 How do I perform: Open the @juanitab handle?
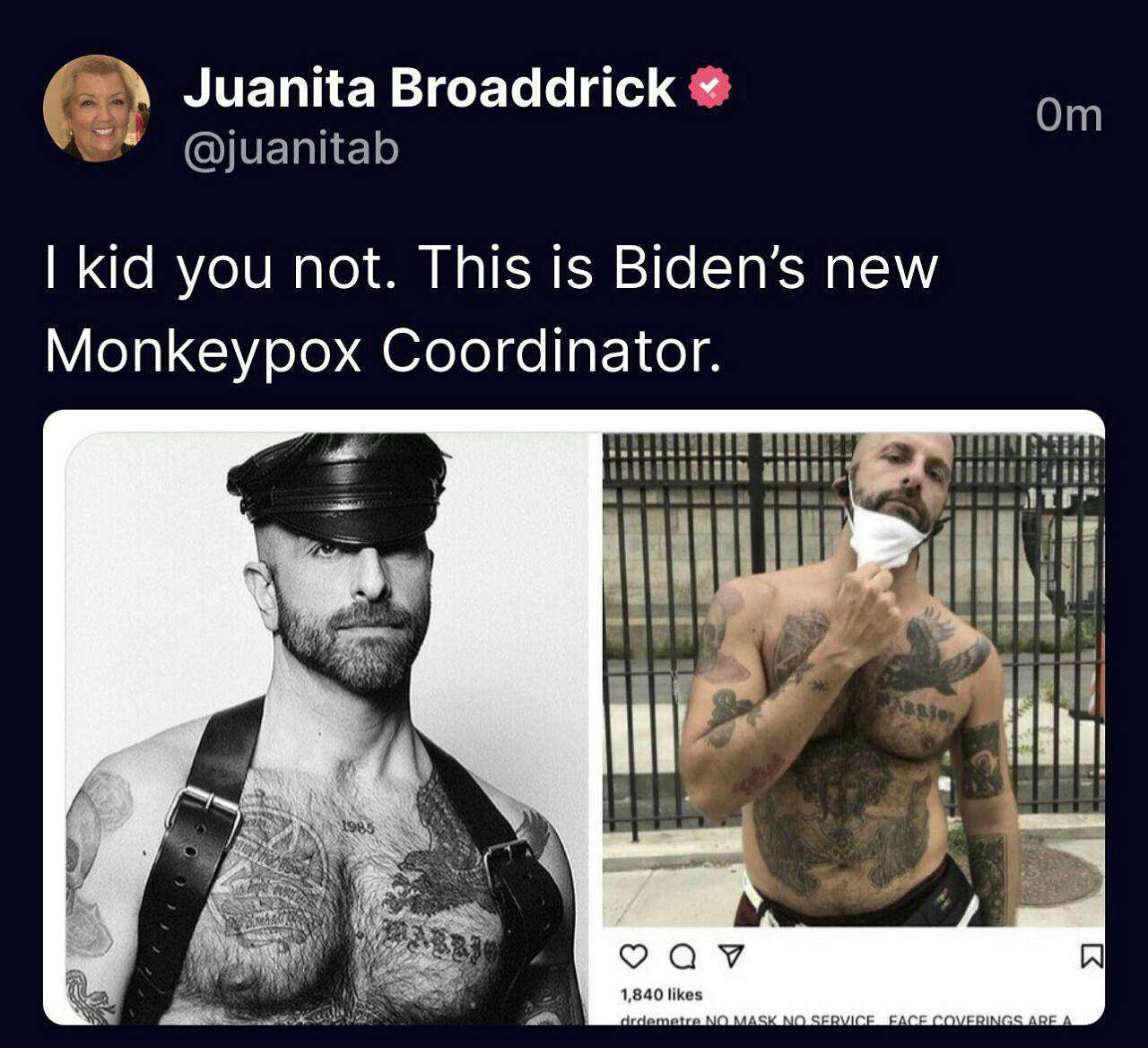(291, 149)
